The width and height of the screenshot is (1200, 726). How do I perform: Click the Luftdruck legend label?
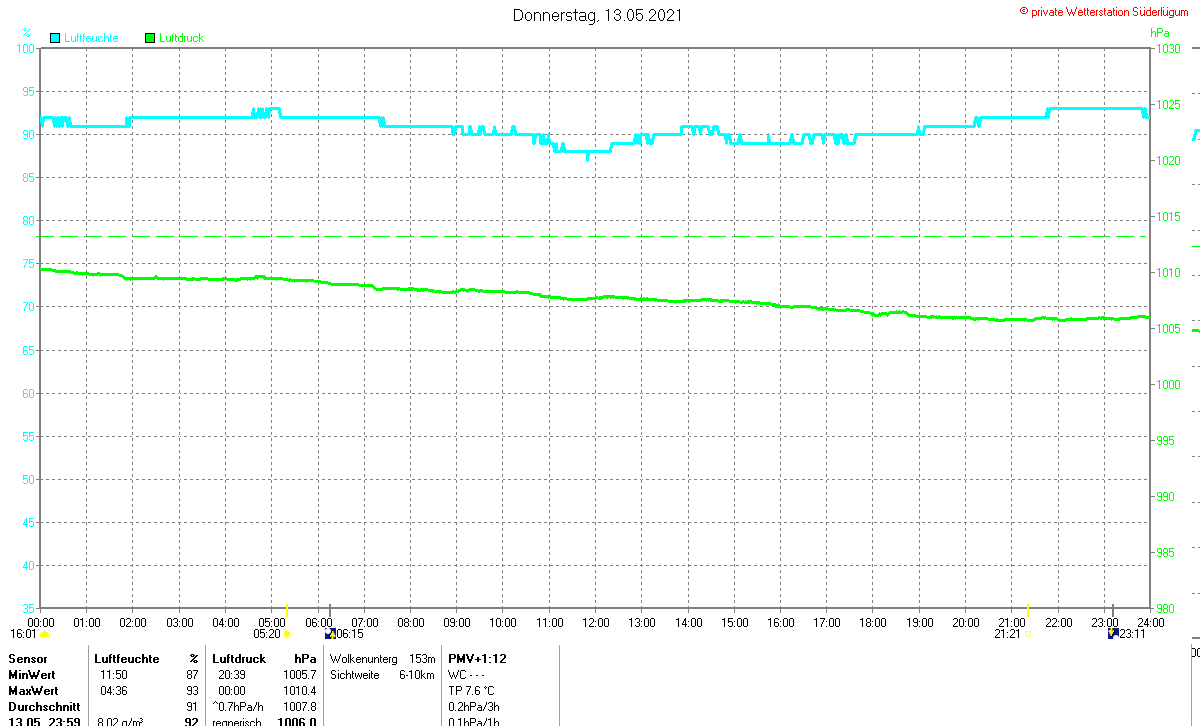tap(181, 38)
